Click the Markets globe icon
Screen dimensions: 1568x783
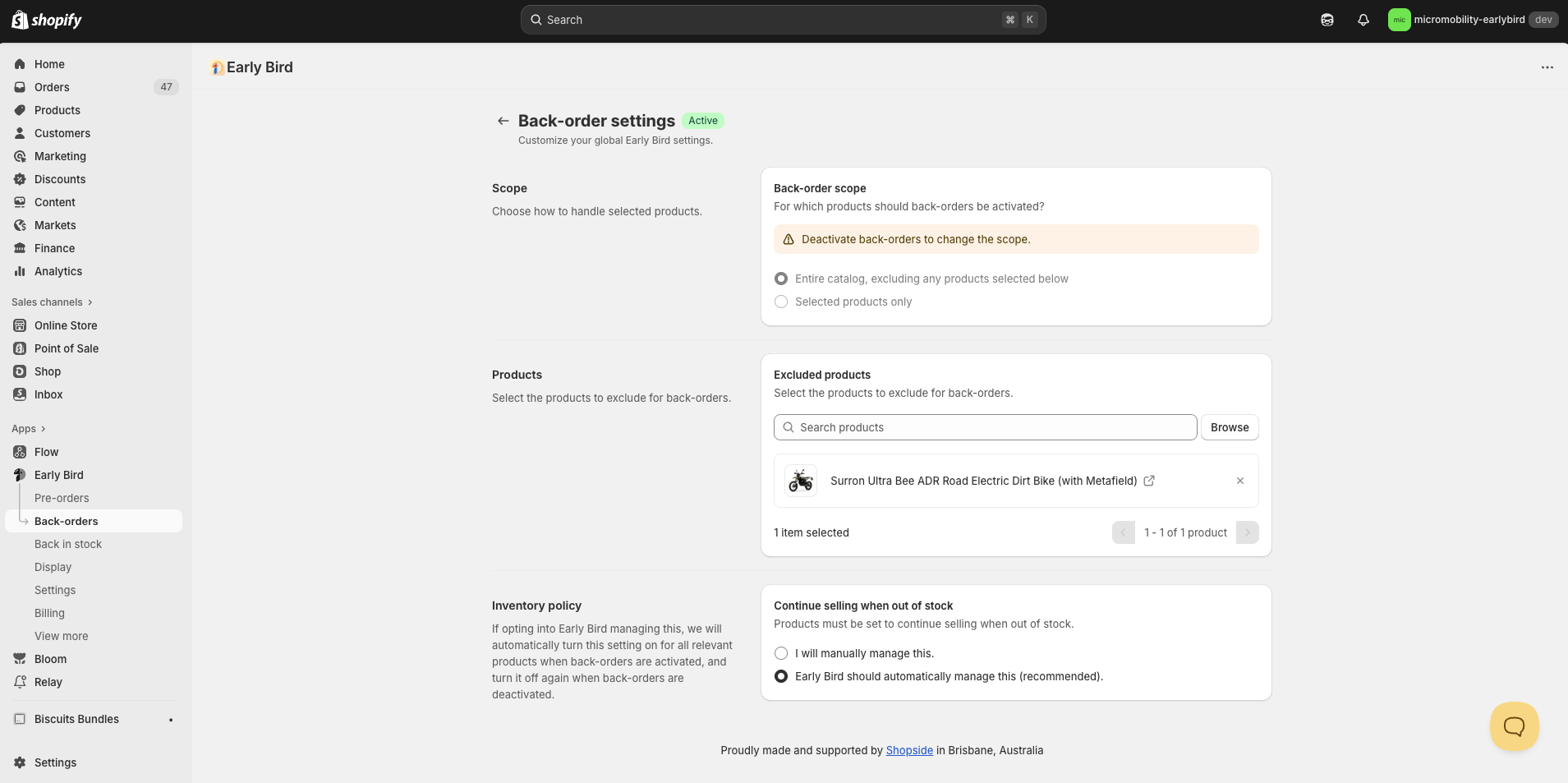click(20, 225)
